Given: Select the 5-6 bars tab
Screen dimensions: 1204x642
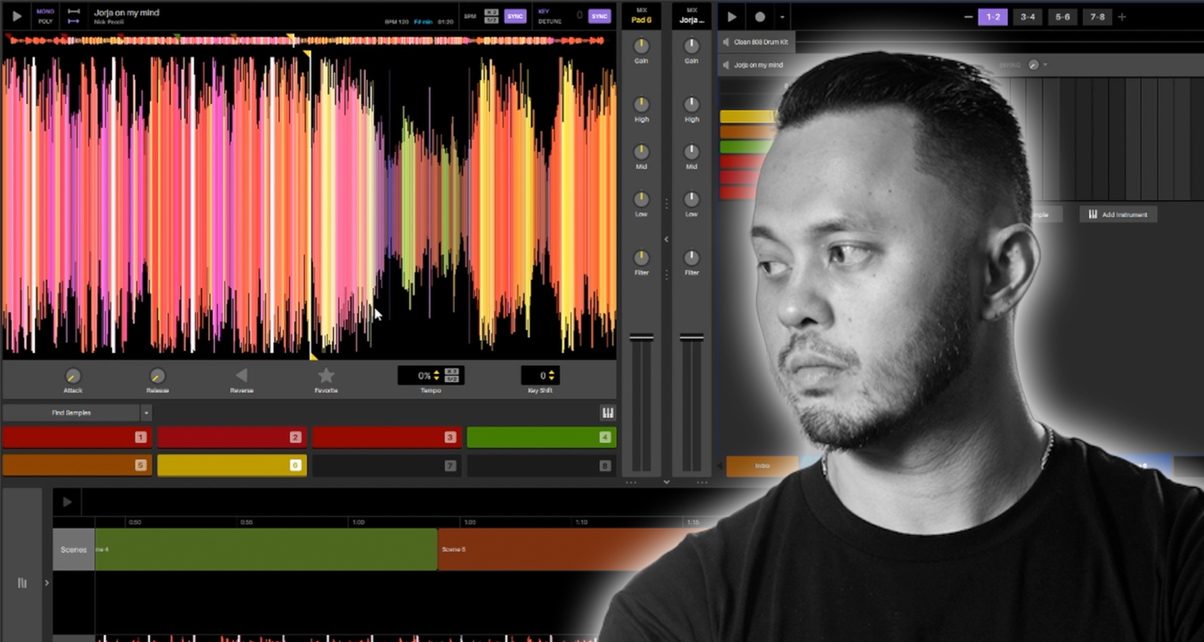Looking at the screenshot, I should tap(1062, 17).
